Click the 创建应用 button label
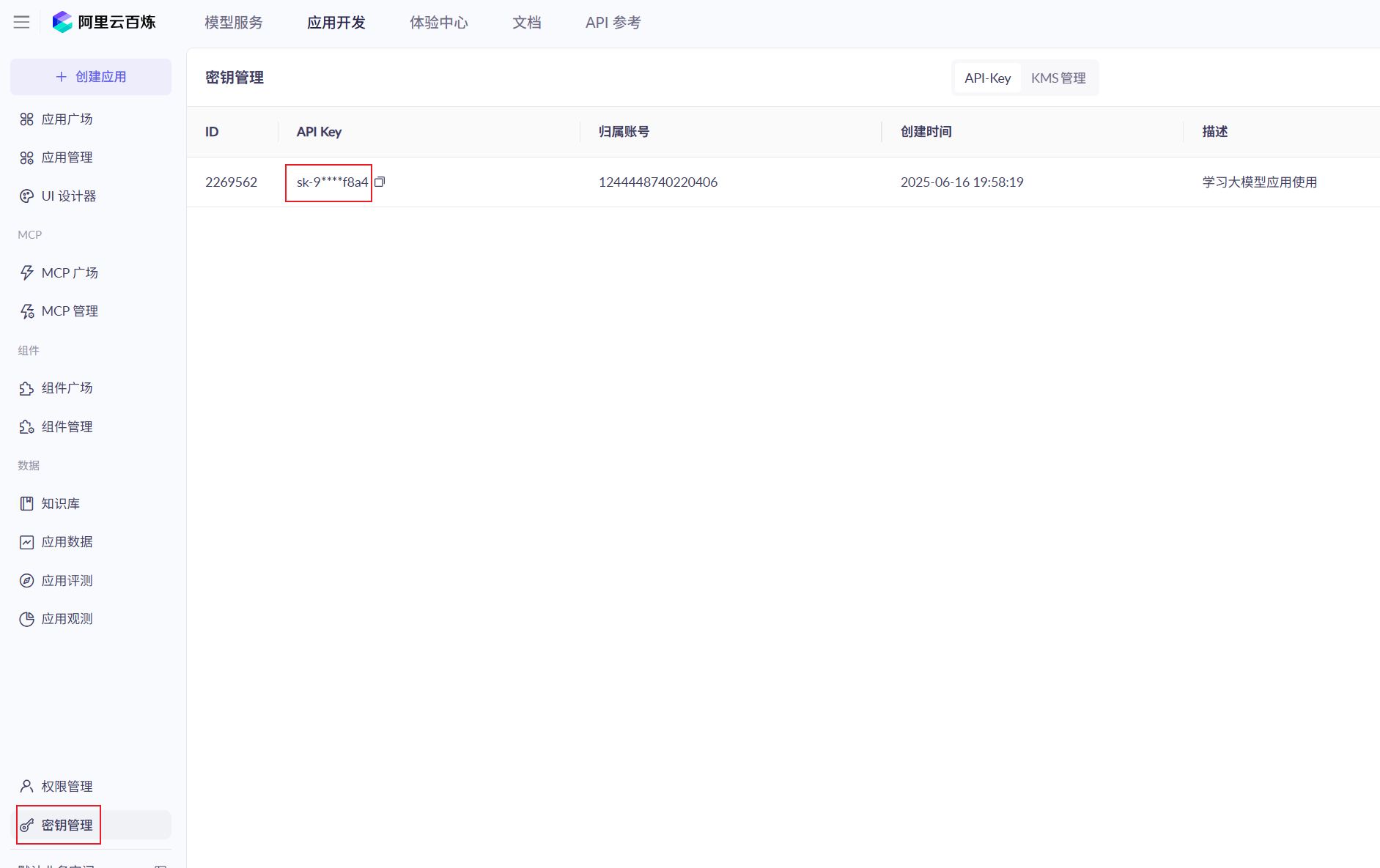This screenshot has width=1380, height=868. pos(101,77)
